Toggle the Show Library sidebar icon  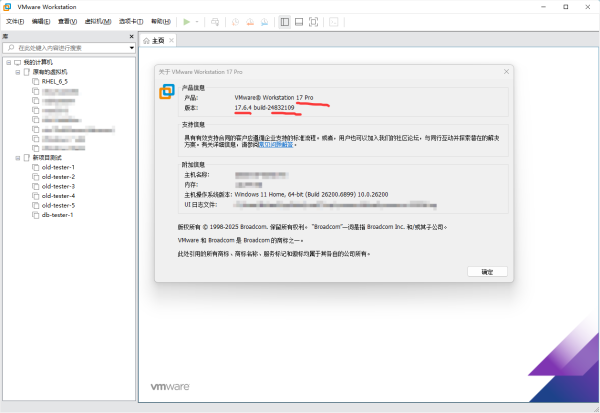[285, 22]
